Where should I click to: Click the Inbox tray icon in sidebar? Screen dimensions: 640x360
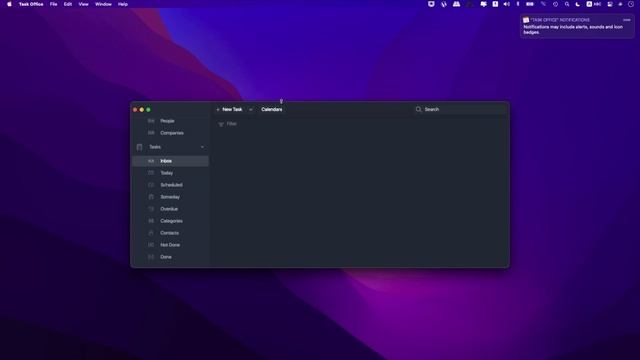pyautogui.click(x=151, y=161)
